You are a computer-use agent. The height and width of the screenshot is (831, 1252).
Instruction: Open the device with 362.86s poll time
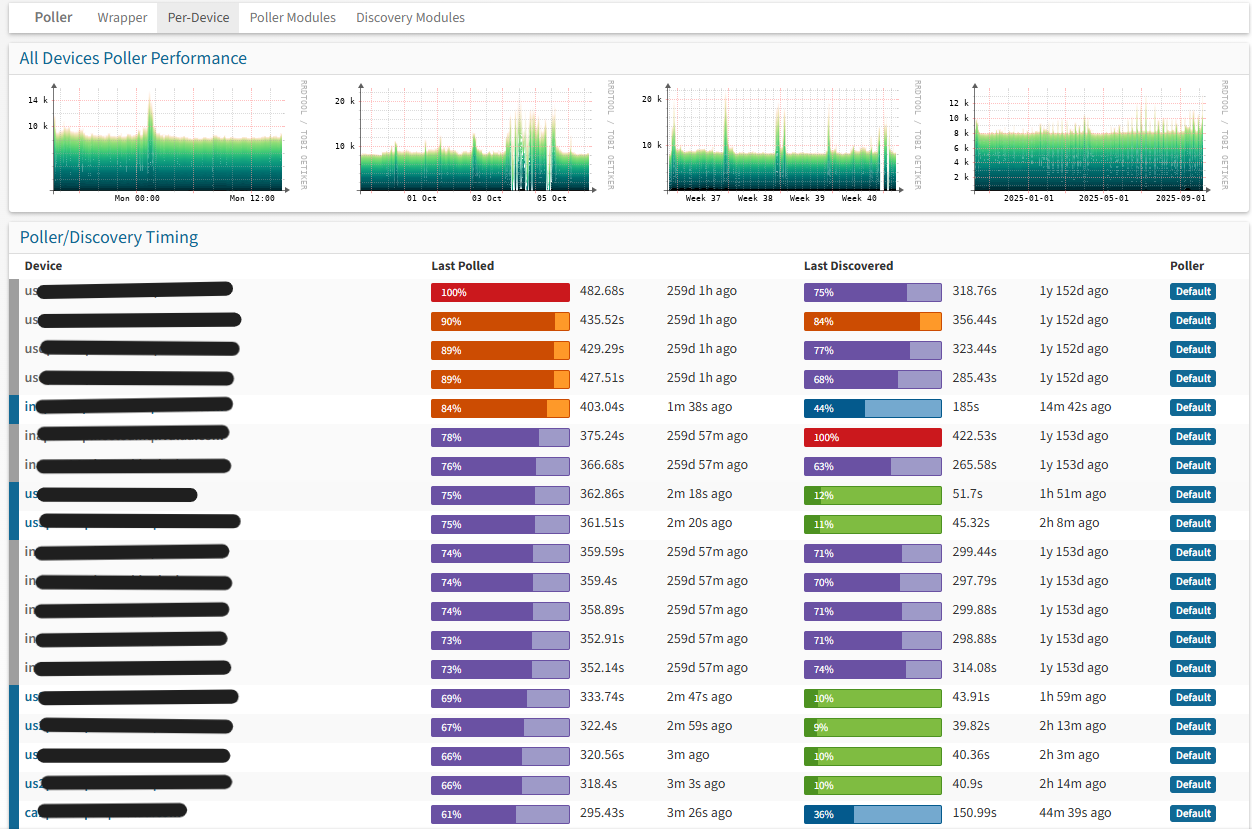[x=31, y=494]
